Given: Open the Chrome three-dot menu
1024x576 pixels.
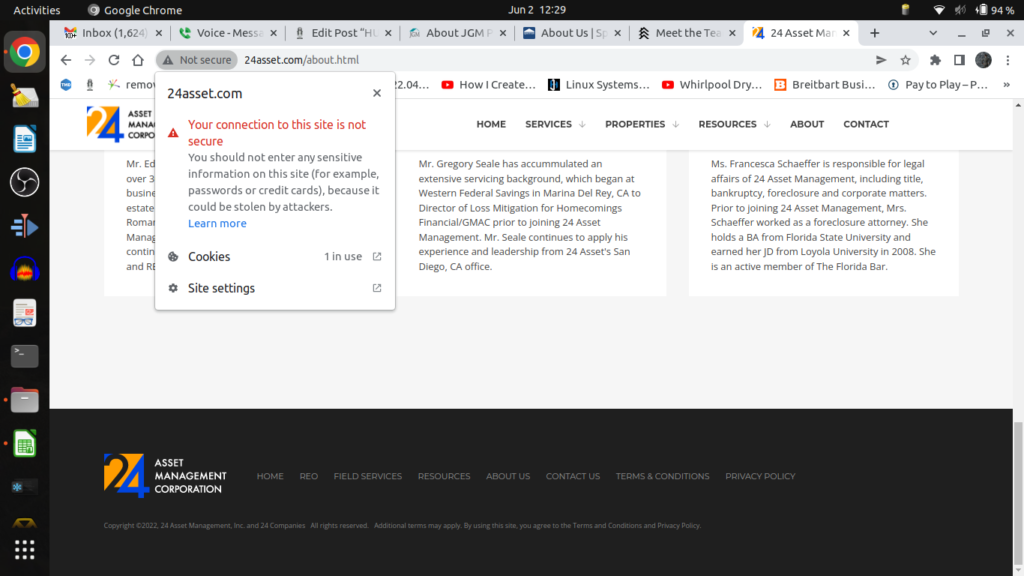Looking at the screenshot, I should click(x=1008, y=60).
